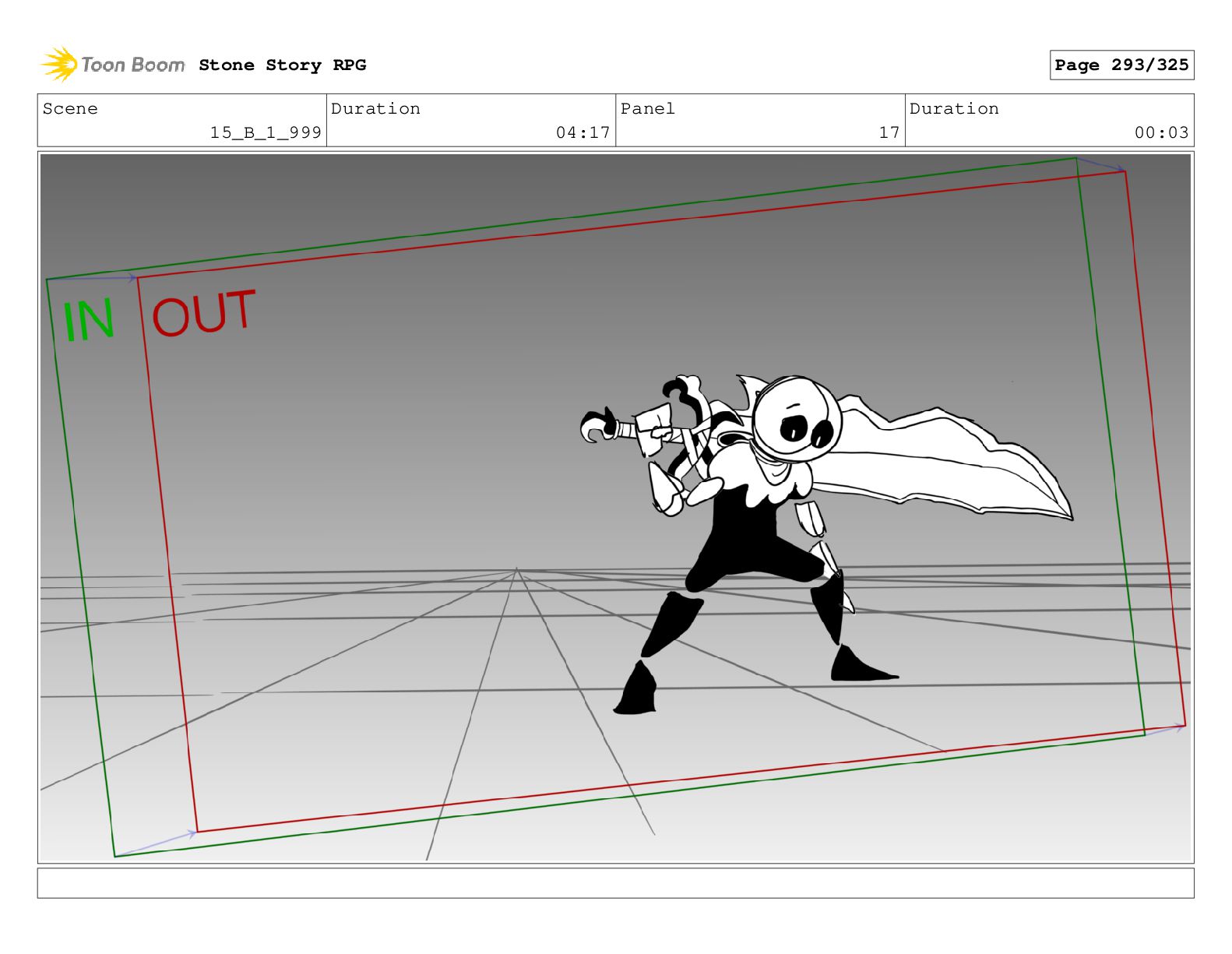This screenshot has height=954, width=1232.
Task: Click the Scene header label
Action: tap(70, 109)
